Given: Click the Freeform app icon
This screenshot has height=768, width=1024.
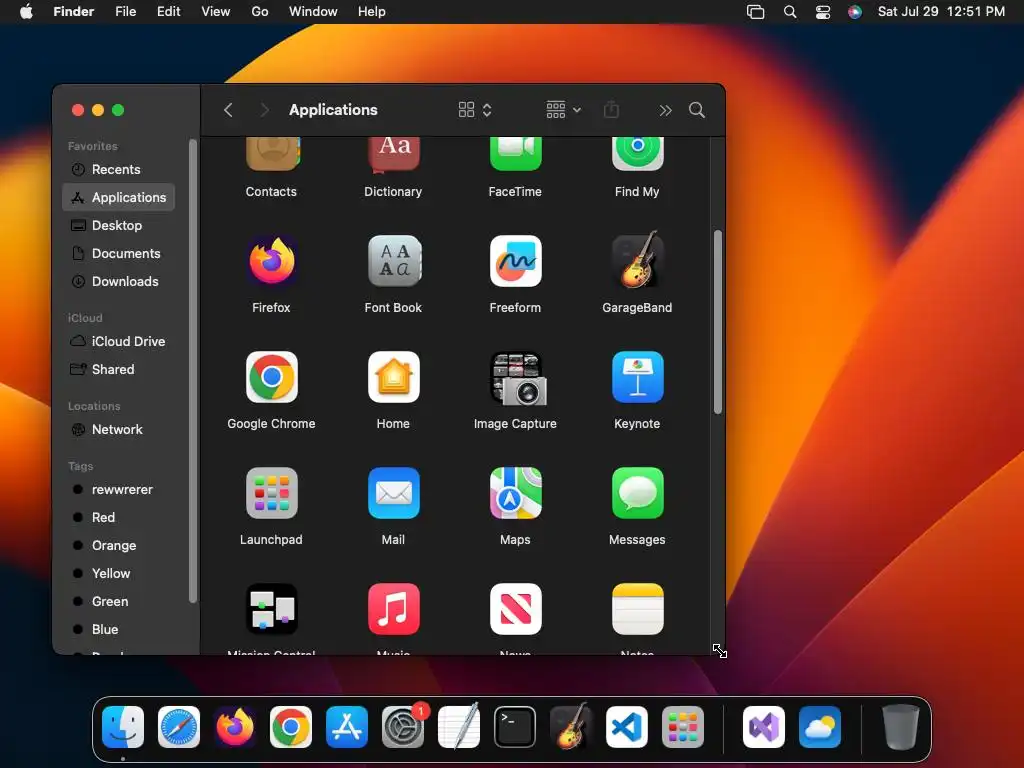Looking at the screenshot, I should pos(515,261).
